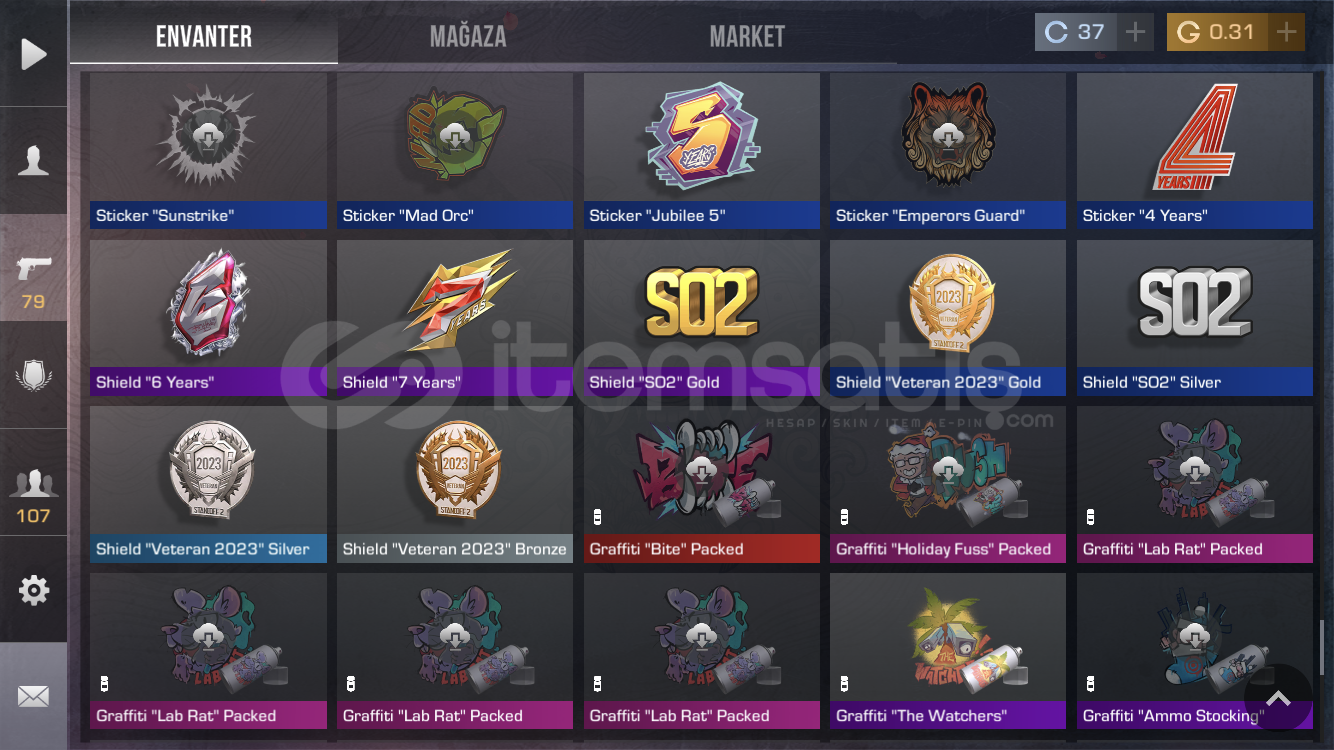Add gold currency with plus button
1334x750 pixels.
tap(1287, 33)
